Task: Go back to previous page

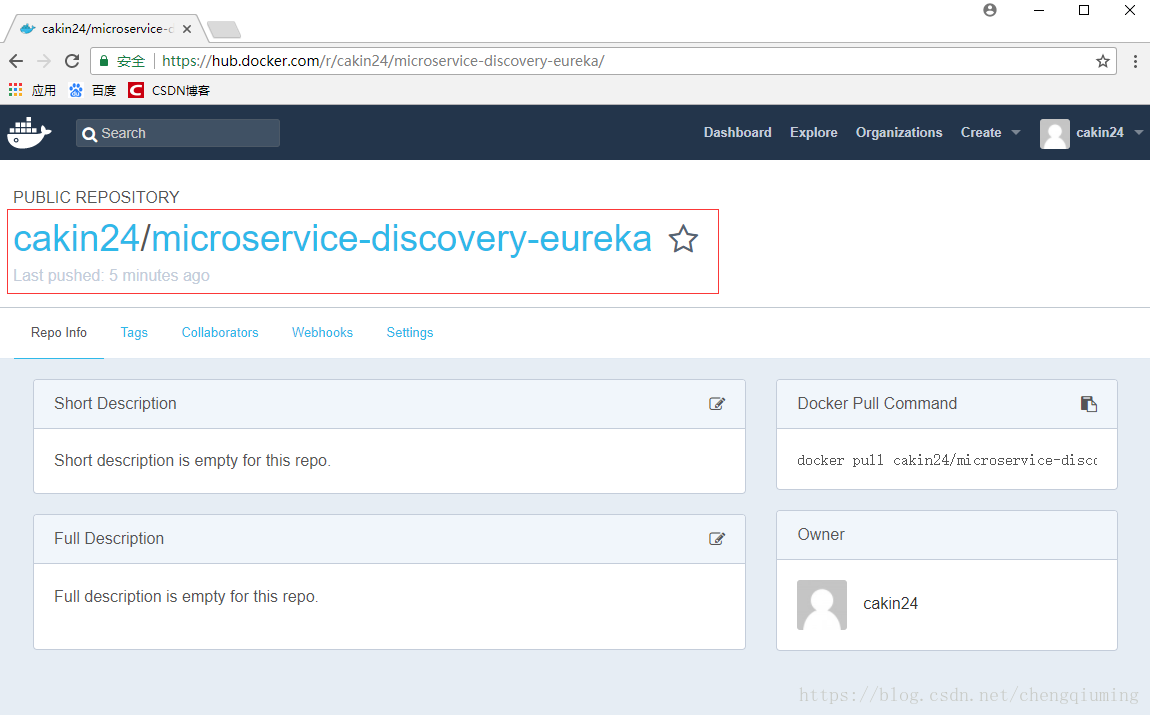Action: point(16,61)
